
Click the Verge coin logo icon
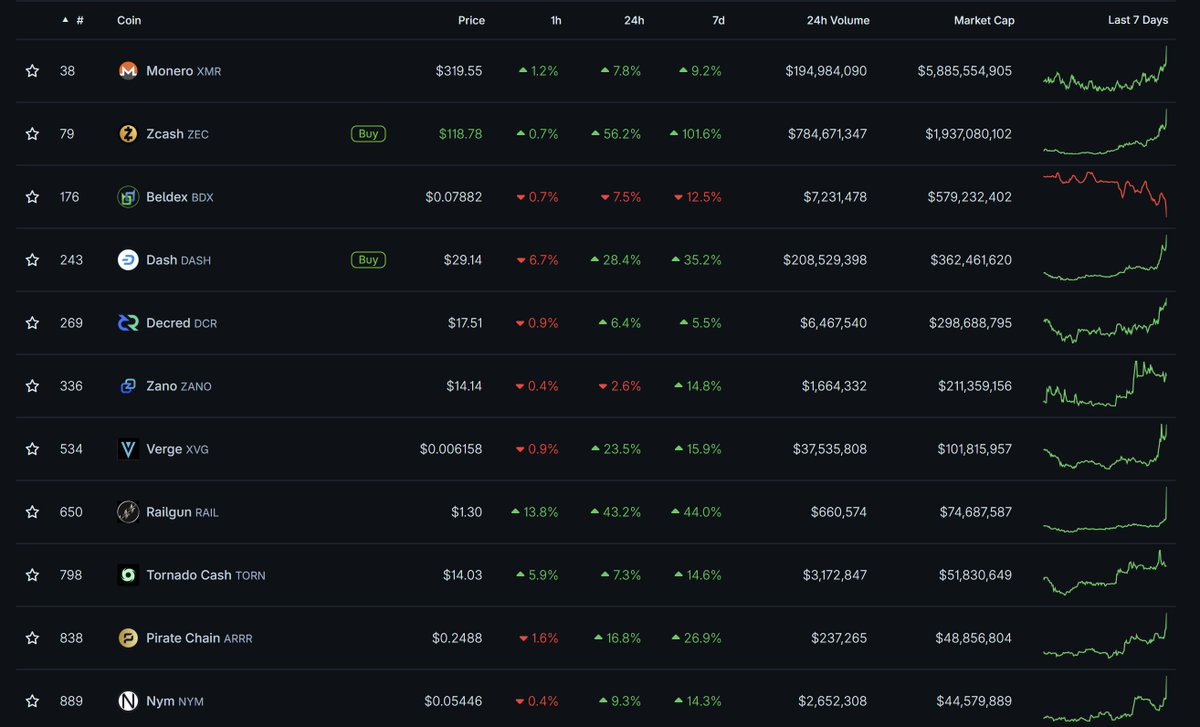(128, 449)
